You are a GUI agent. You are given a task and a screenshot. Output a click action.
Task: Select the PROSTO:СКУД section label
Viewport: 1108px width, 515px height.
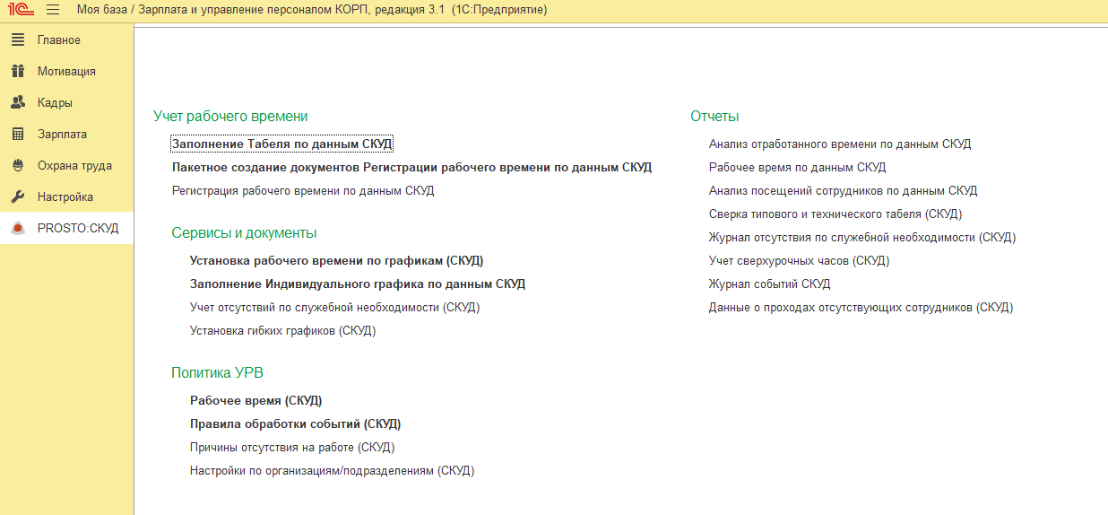[78, 228]
